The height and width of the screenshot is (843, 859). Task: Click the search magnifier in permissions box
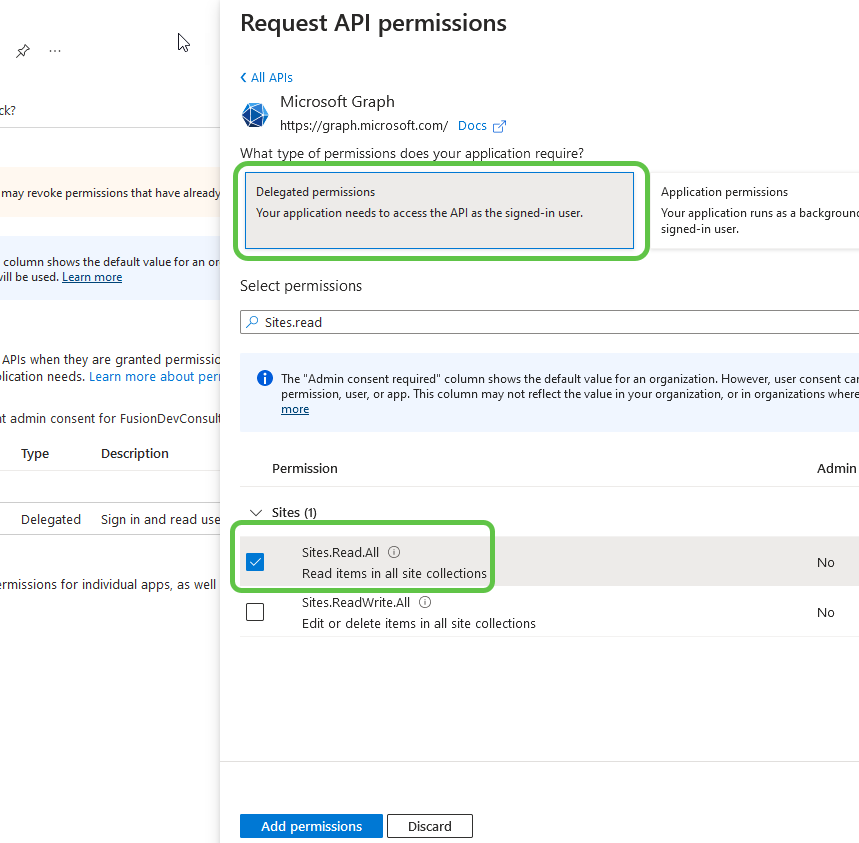[x=253, y=321]
